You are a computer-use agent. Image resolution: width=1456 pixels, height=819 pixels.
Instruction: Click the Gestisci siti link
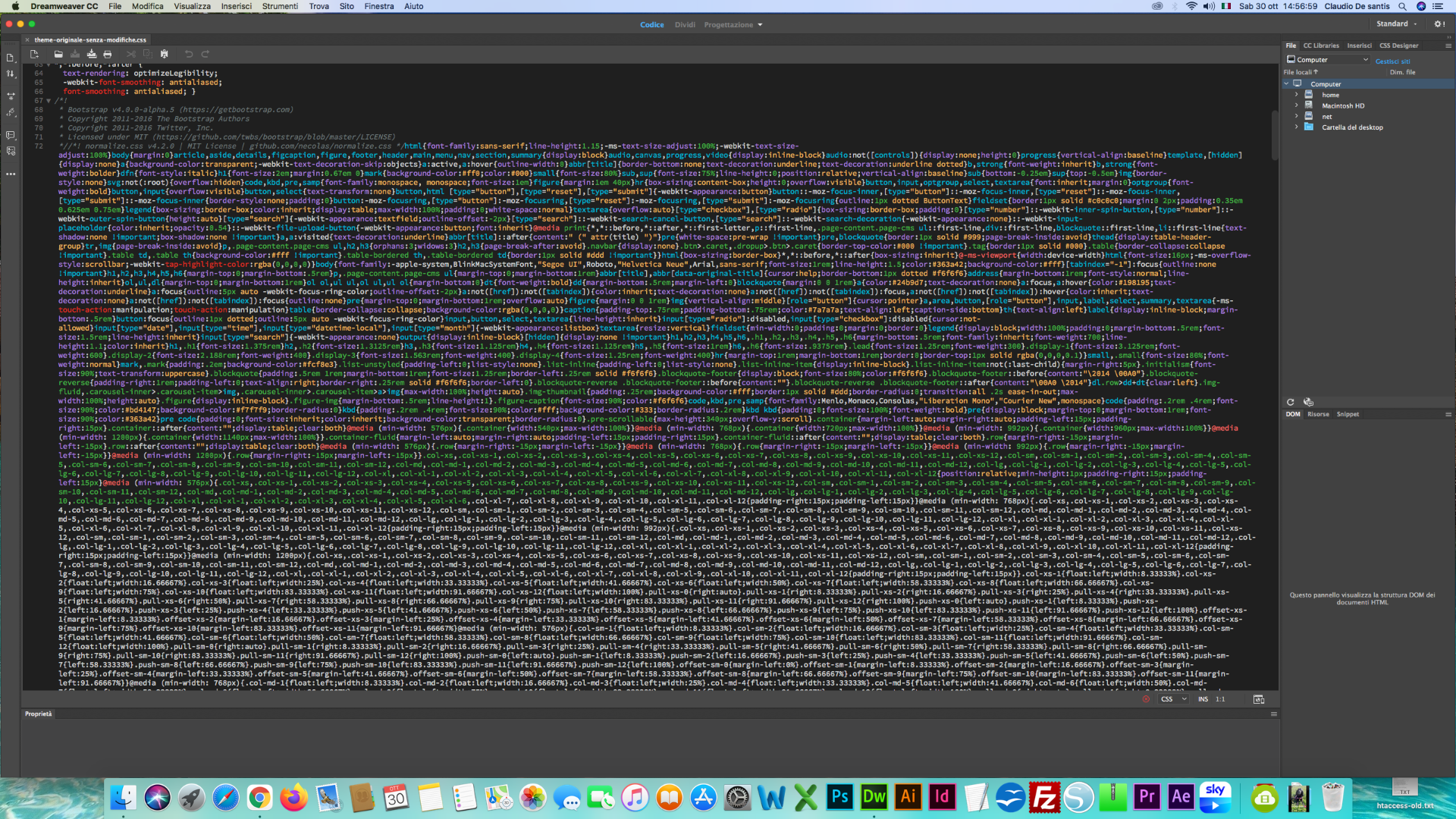point(1392,61)
